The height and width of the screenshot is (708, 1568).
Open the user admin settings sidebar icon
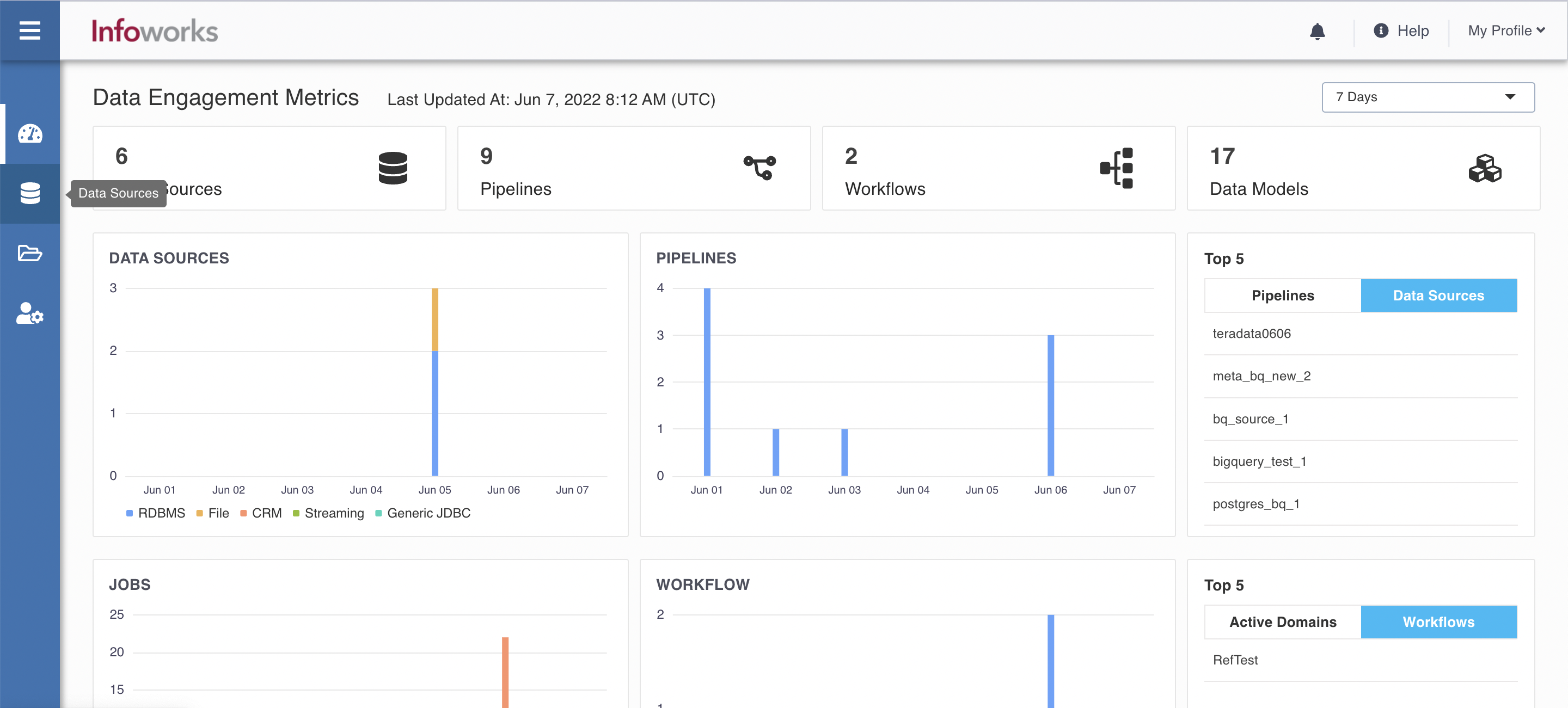(30, 313)
